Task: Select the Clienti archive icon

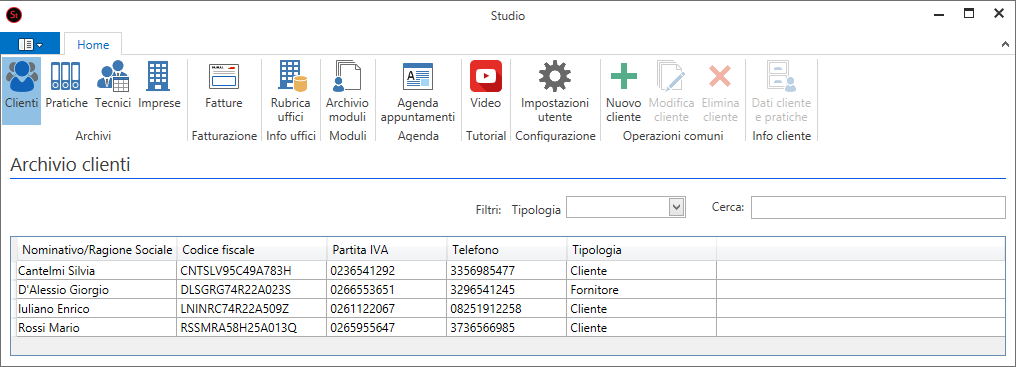Action: (x=21, y=90)
